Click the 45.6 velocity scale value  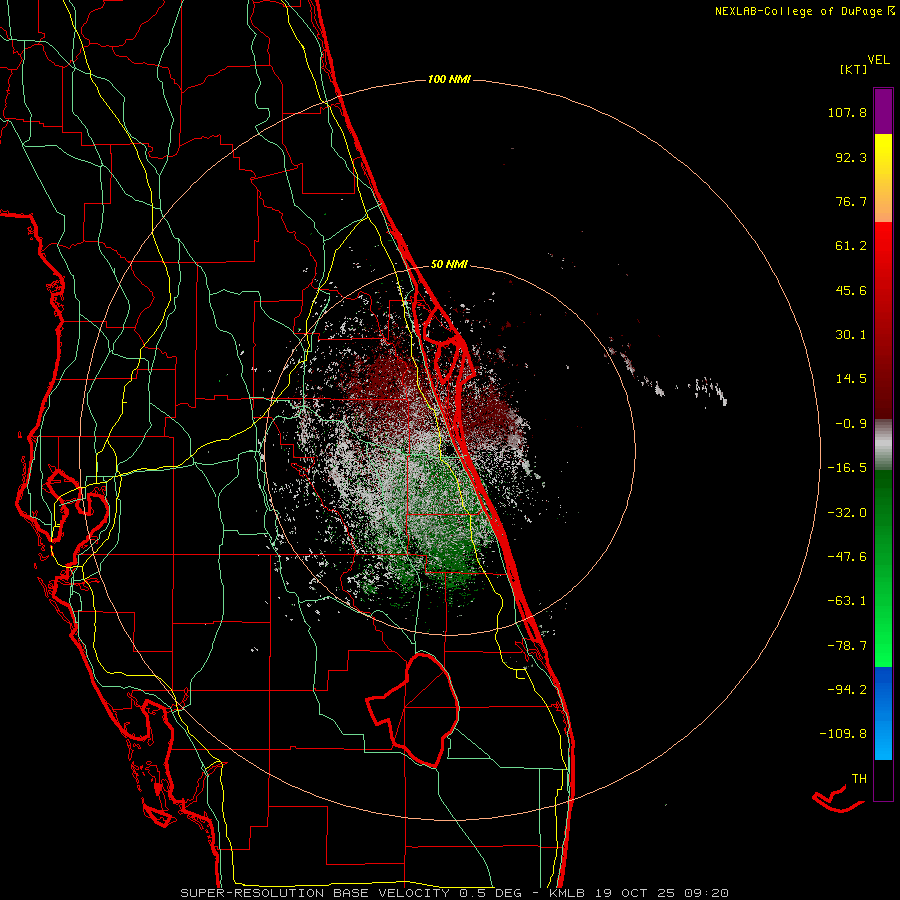pyautogui.click(x=851, y=290)
